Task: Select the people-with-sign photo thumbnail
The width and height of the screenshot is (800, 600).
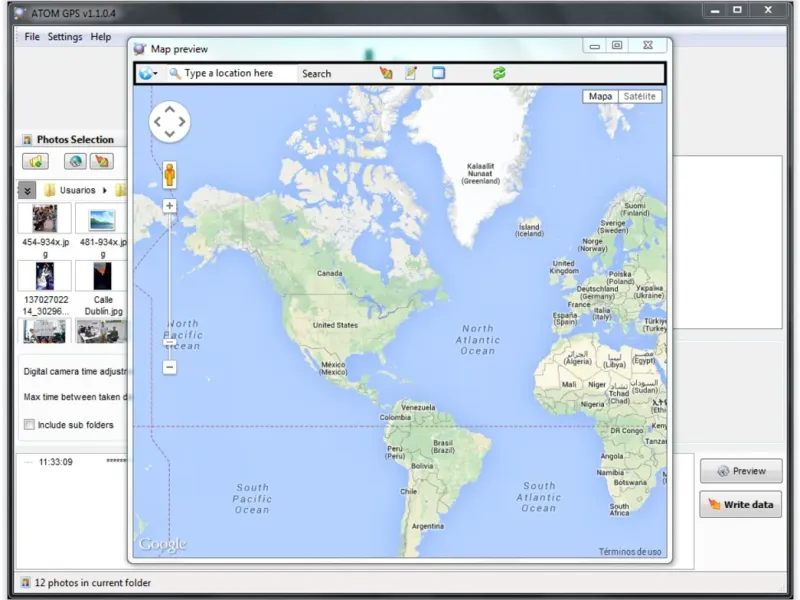Action: [x=44, y=332]
